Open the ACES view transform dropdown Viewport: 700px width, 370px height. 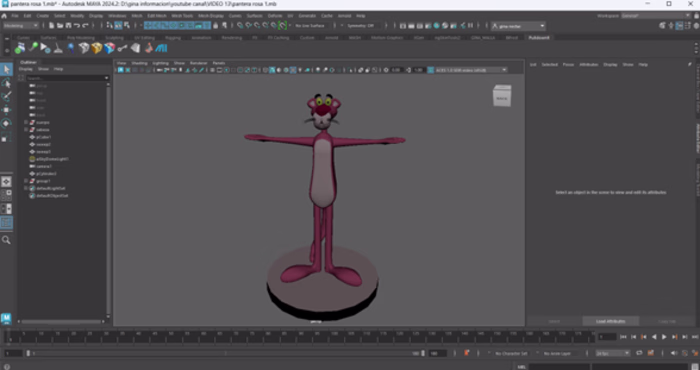[471, 70]
